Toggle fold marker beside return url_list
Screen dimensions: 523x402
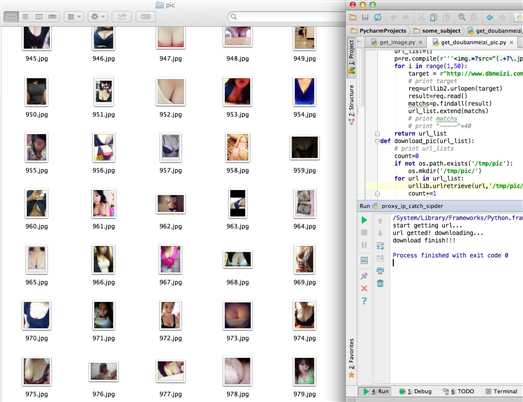tap(377, 133)
